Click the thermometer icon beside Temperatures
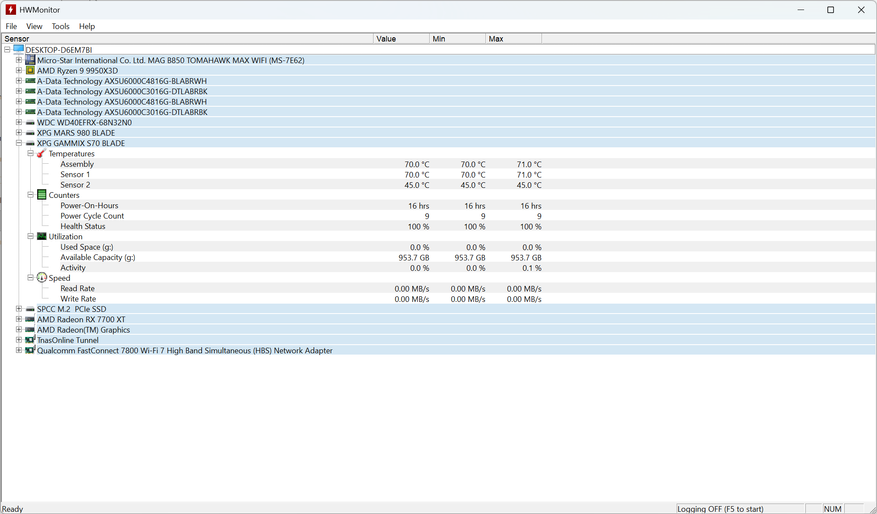Screen dimensions: 877x514 (x=41, y=153)
